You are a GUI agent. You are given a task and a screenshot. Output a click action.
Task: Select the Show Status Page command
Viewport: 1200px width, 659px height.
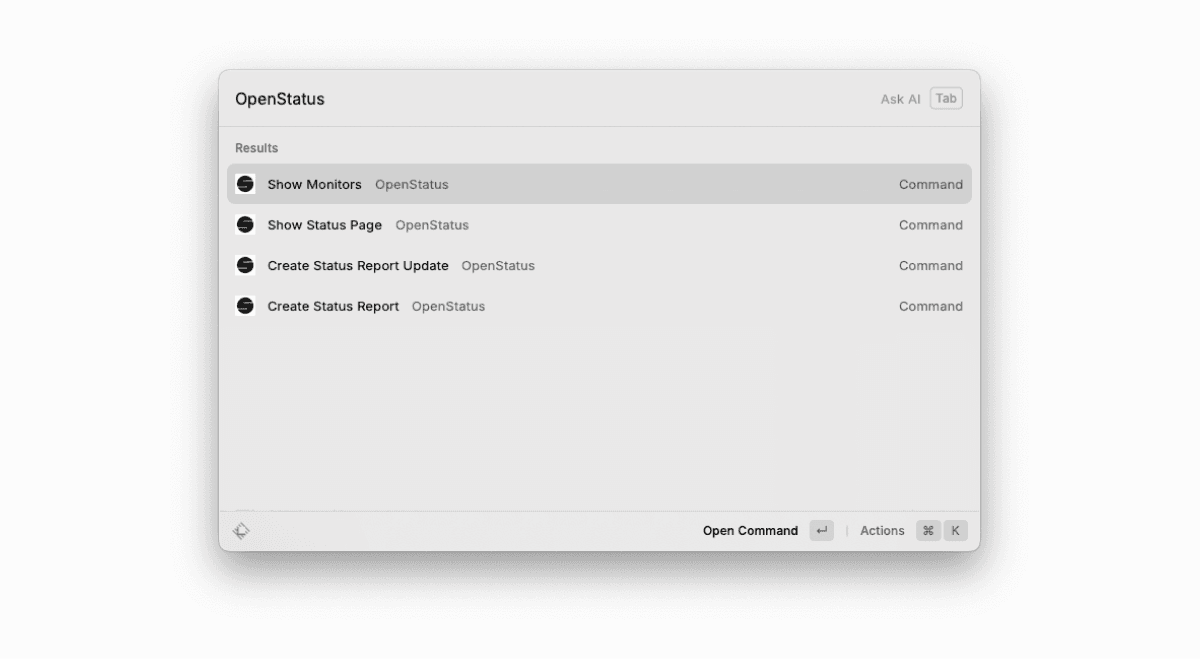[x=324, y=224]
